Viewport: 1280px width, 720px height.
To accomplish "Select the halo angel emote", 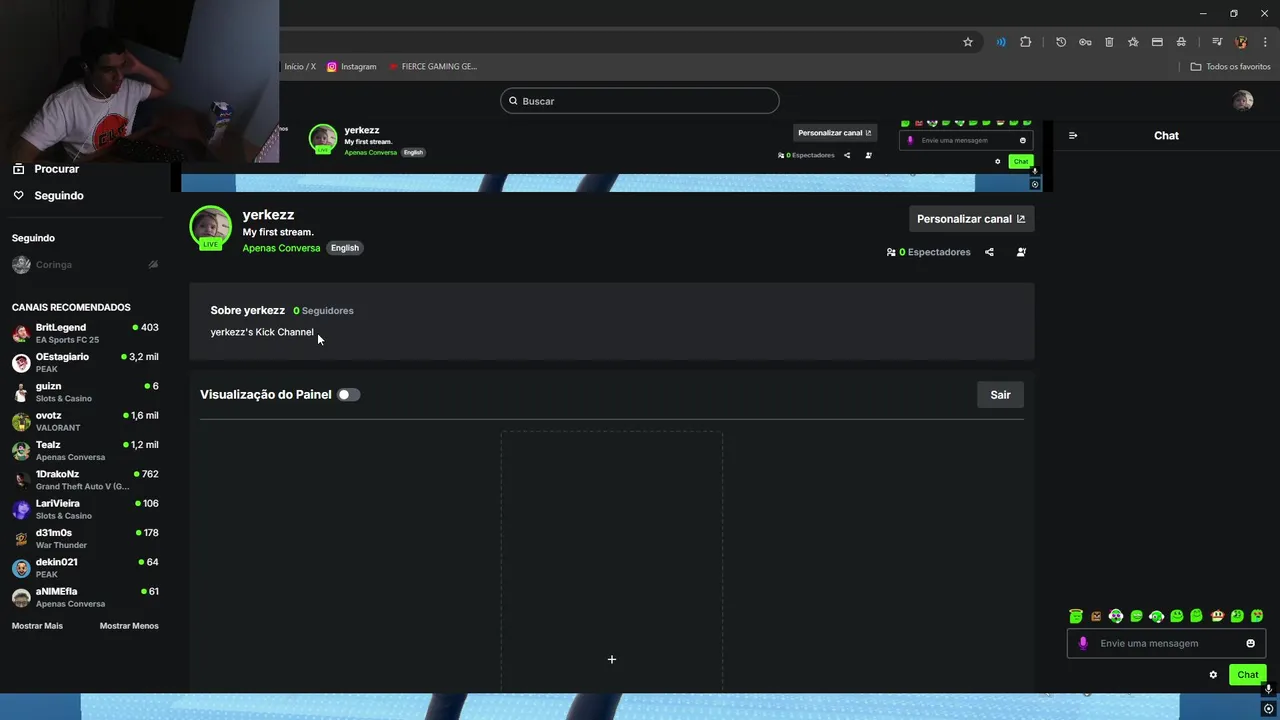I will pyautogui.click(x=1076, y=616).
